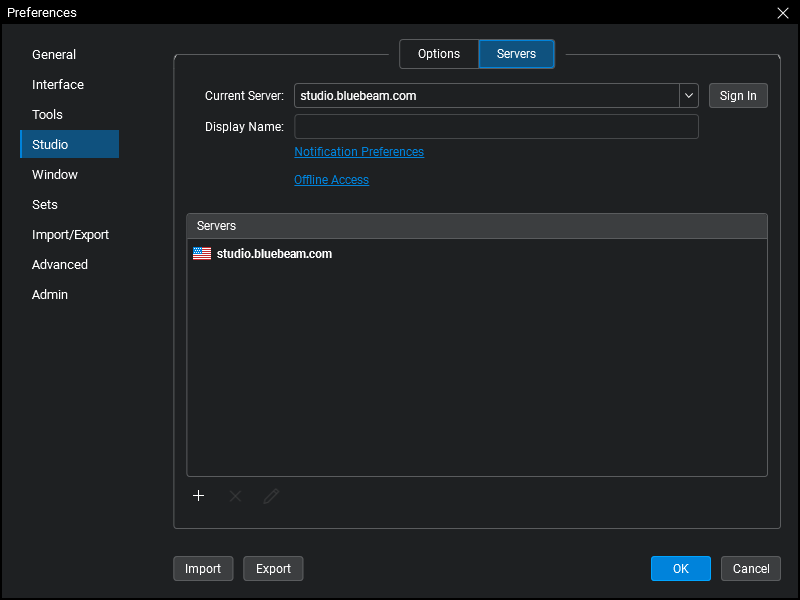Click the flag icon beside studio.bluebeam.com
800x600 pixels.
(202, 254)
